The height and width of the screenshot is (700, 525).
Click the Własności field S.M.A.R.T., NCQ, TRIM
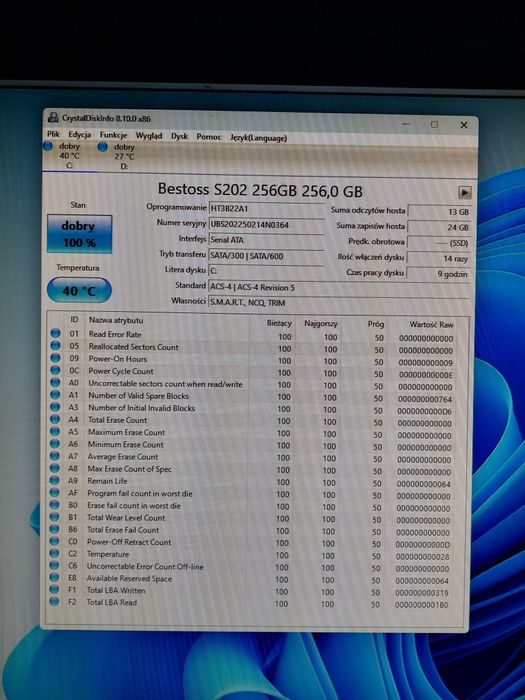[339, 303]
